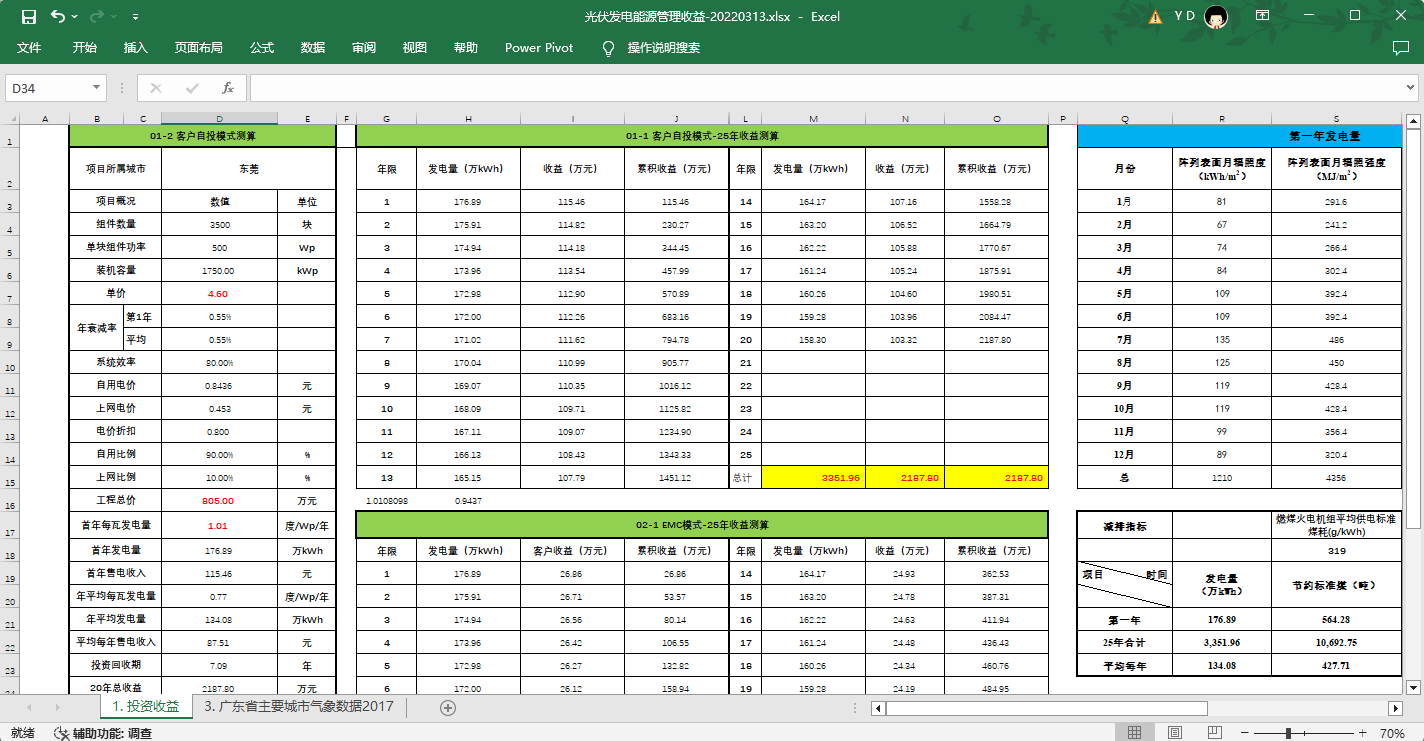Click the Undo arrow icon

point(57,16)
